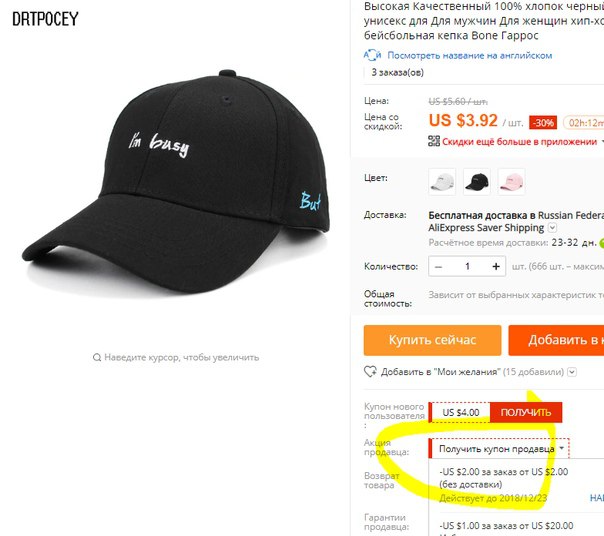Screen dimensions: 604x536
Task: Click the magnifier icon under product image
Action: pyautogui.click(x=97, y=357)
